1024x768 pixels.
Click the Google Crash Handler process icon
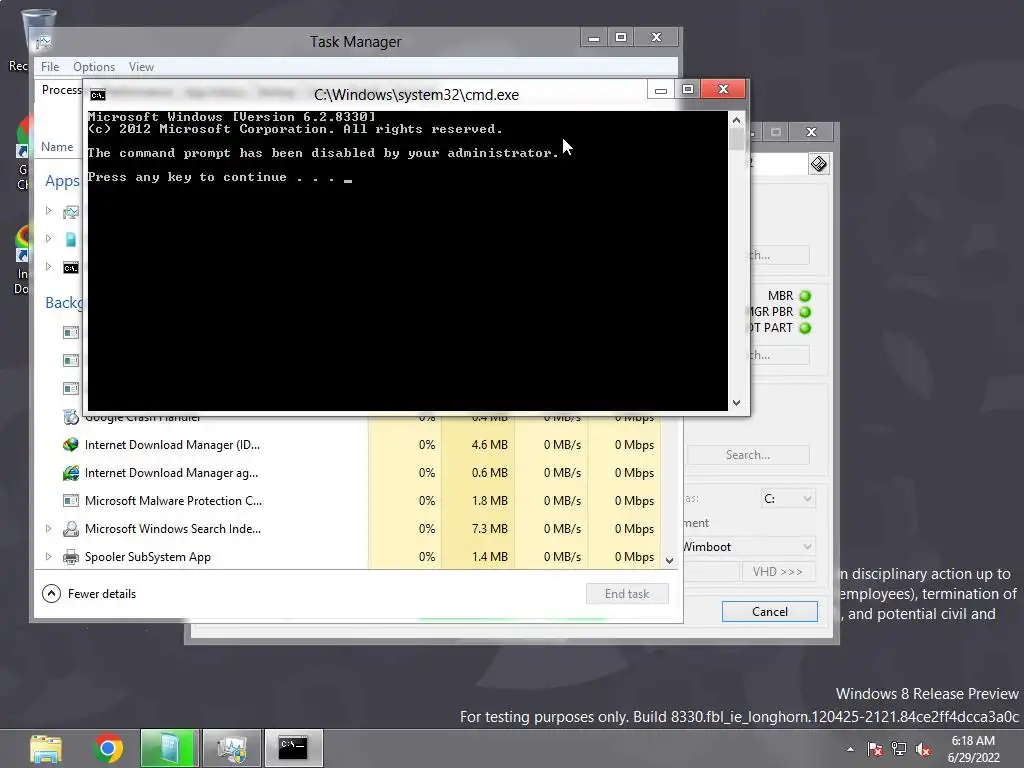(71, 417)
